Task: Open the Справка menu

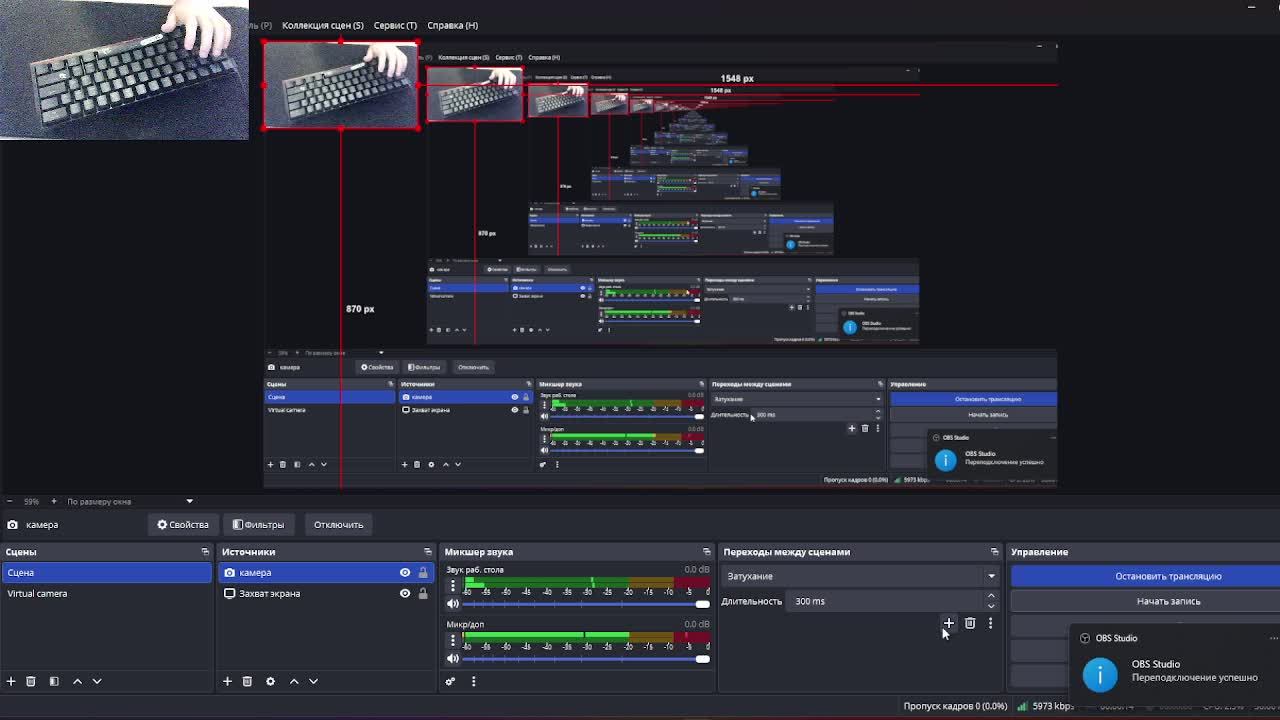Action: [452, 25]
